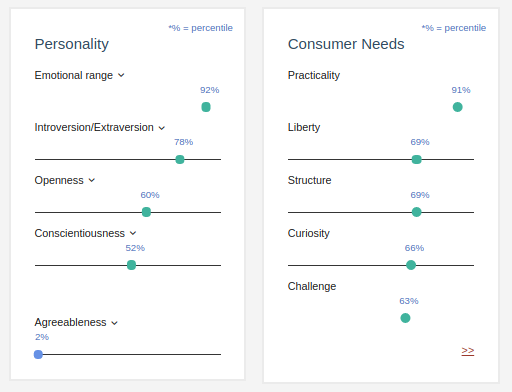Click the Liberty 69% slider dot
512x392 pixels.
417,159
